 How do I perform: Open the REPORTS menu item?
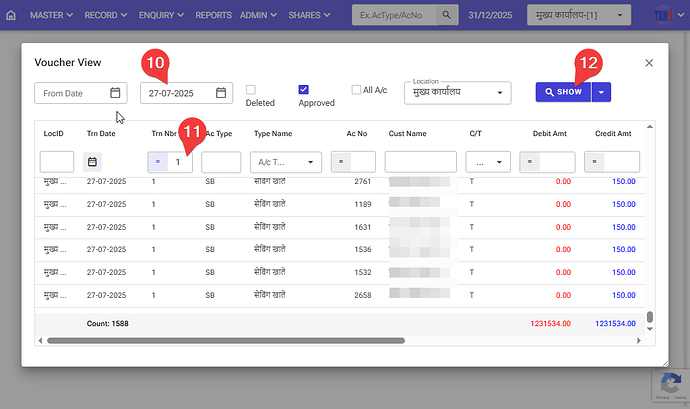click(x=213, y=16)
